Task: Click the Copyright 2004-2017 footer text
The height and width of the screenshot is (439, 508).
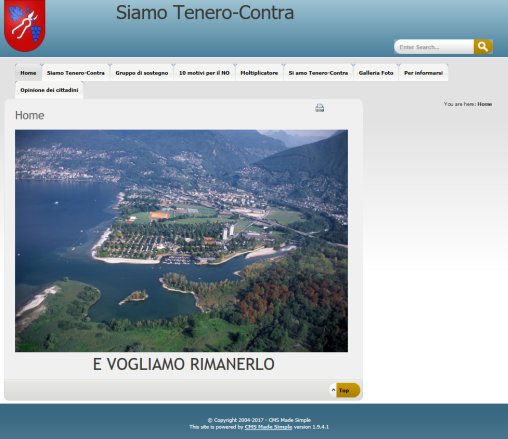Action: point(259,420)
